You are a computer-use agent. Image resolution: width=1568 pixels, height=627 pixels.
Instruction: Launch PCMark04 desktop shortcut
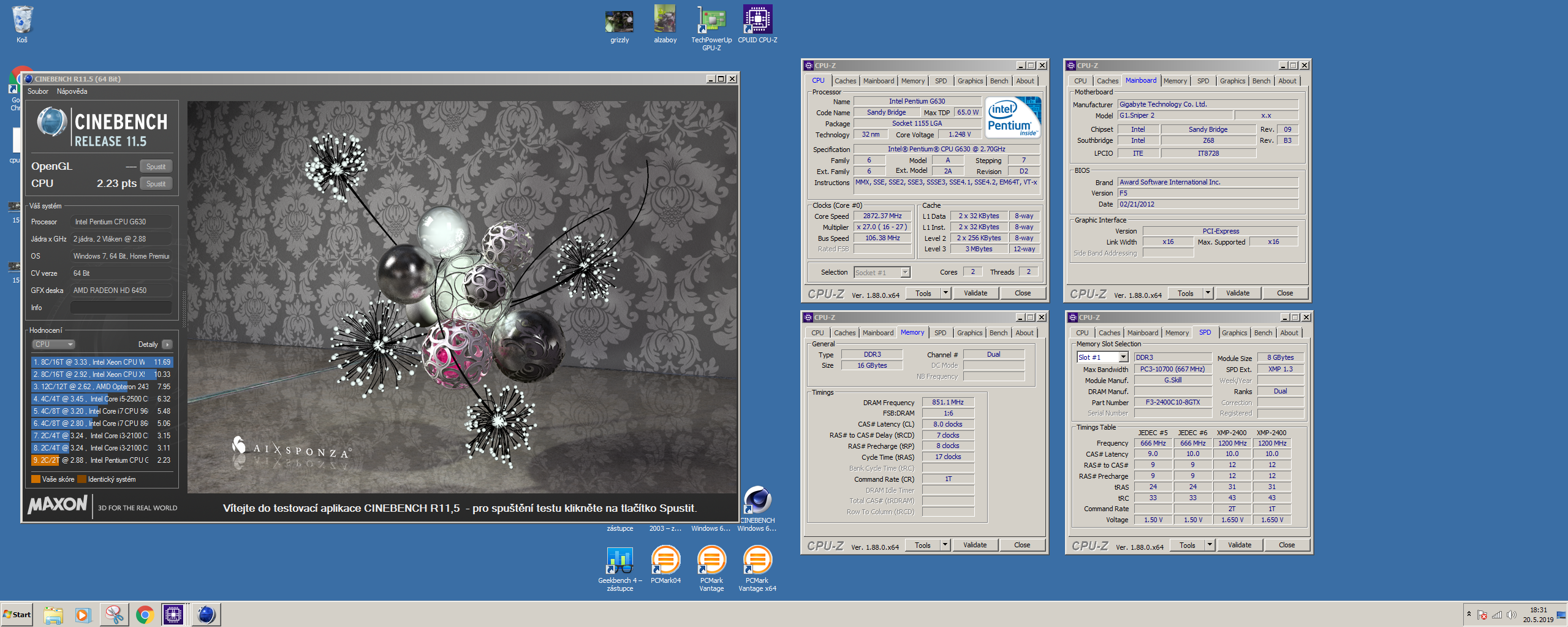[x=665, y=564]
